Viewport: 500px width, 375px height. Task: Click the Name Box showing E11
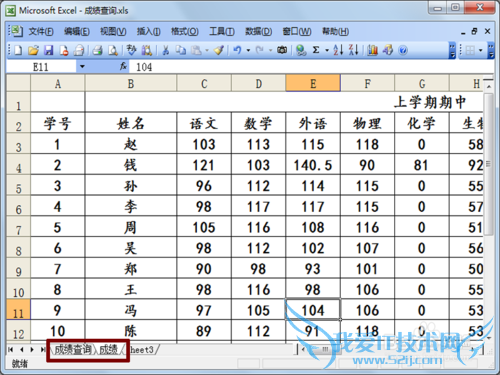click(41, 67)
